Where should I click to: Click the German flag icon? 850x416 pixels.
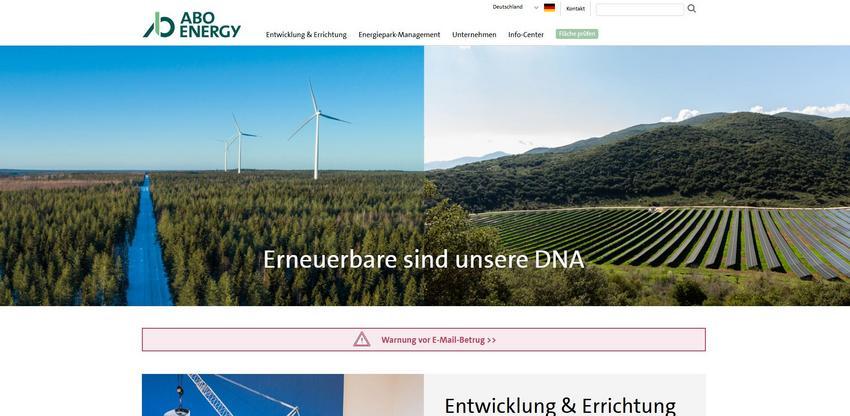(549, 8)
